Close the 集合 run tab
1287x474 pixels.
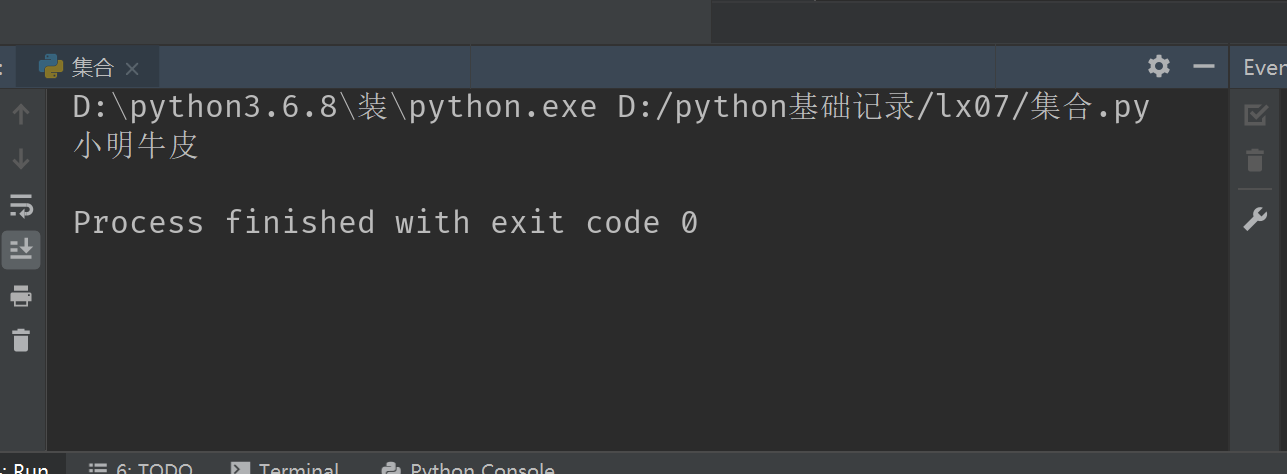132,69
